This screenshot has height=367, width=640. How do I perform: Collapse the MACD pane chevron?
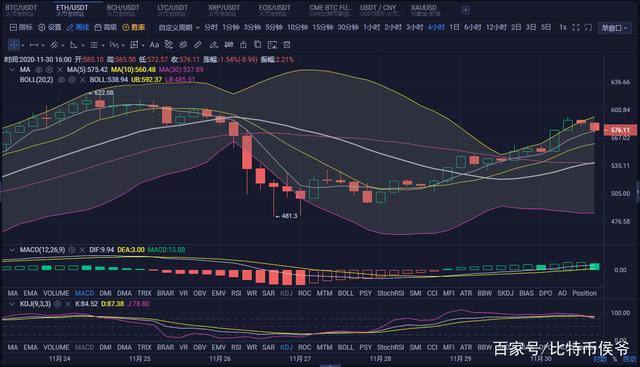pos(12,249)
